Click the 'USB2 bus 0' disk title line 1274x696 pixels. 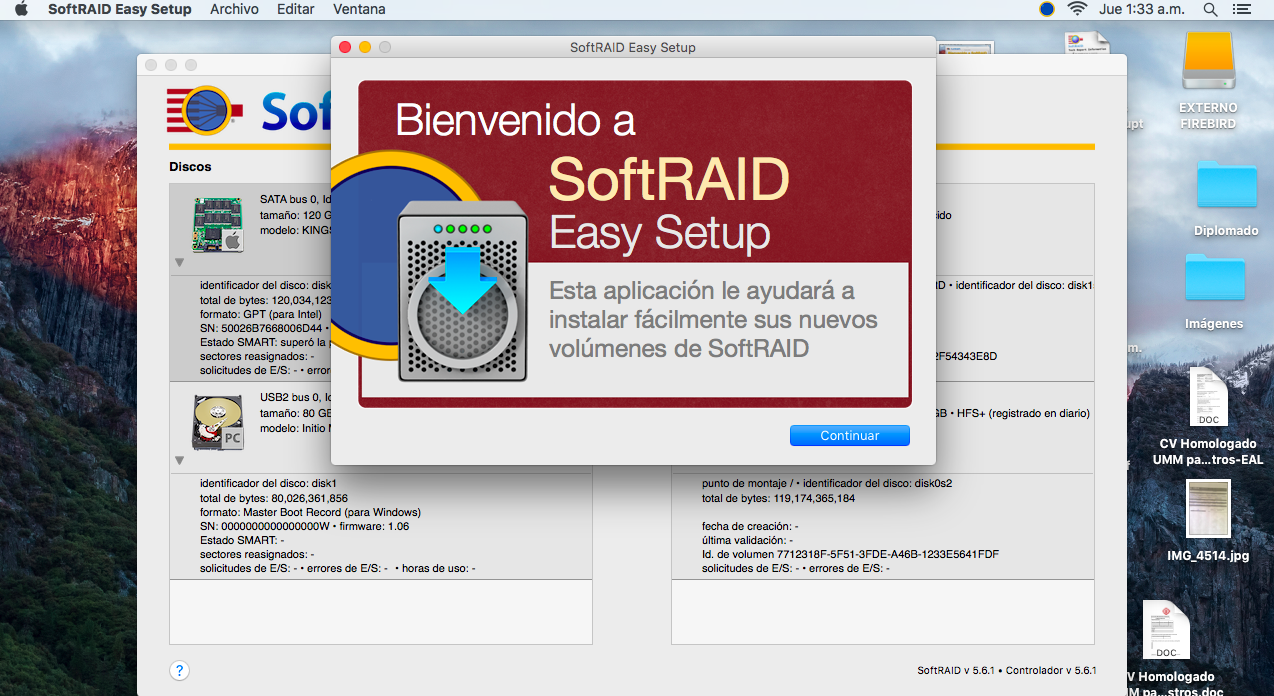[295, 397]
